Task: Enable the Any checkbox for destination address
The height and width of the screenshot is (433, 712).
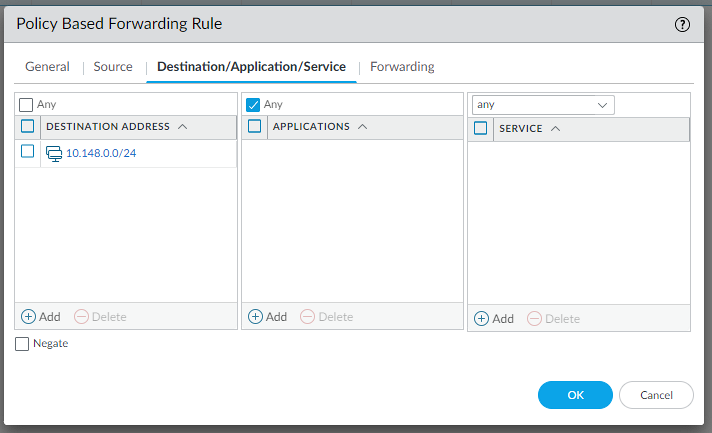Action: (26, 104)
